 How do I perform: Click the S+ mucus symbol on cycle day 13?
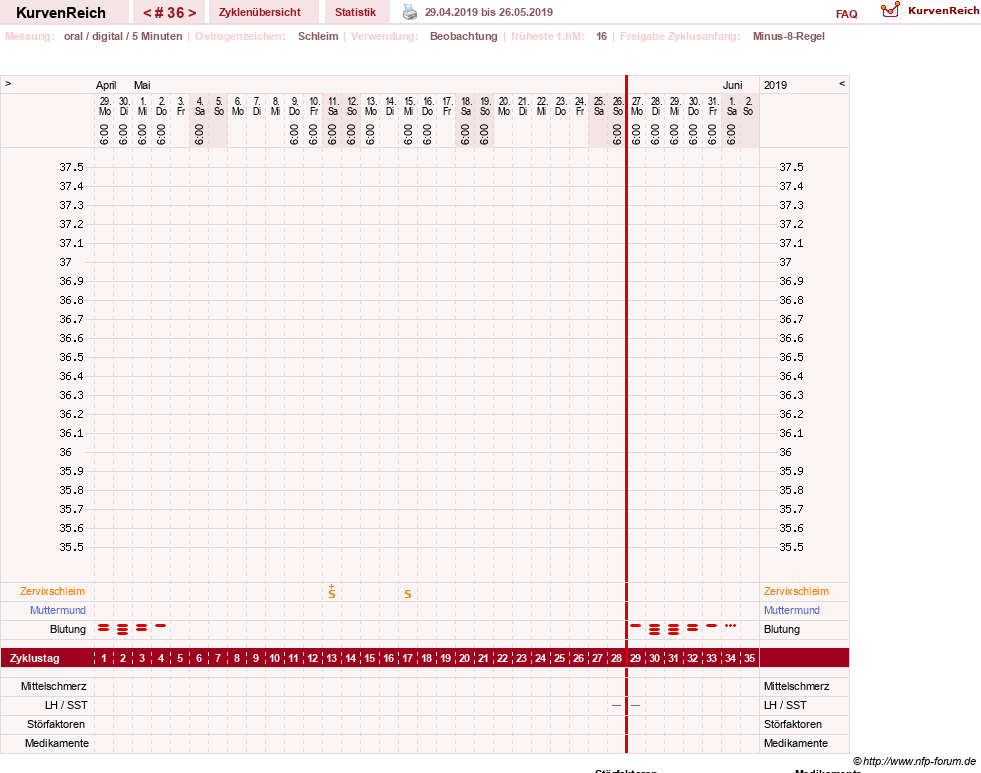(332, 592)
